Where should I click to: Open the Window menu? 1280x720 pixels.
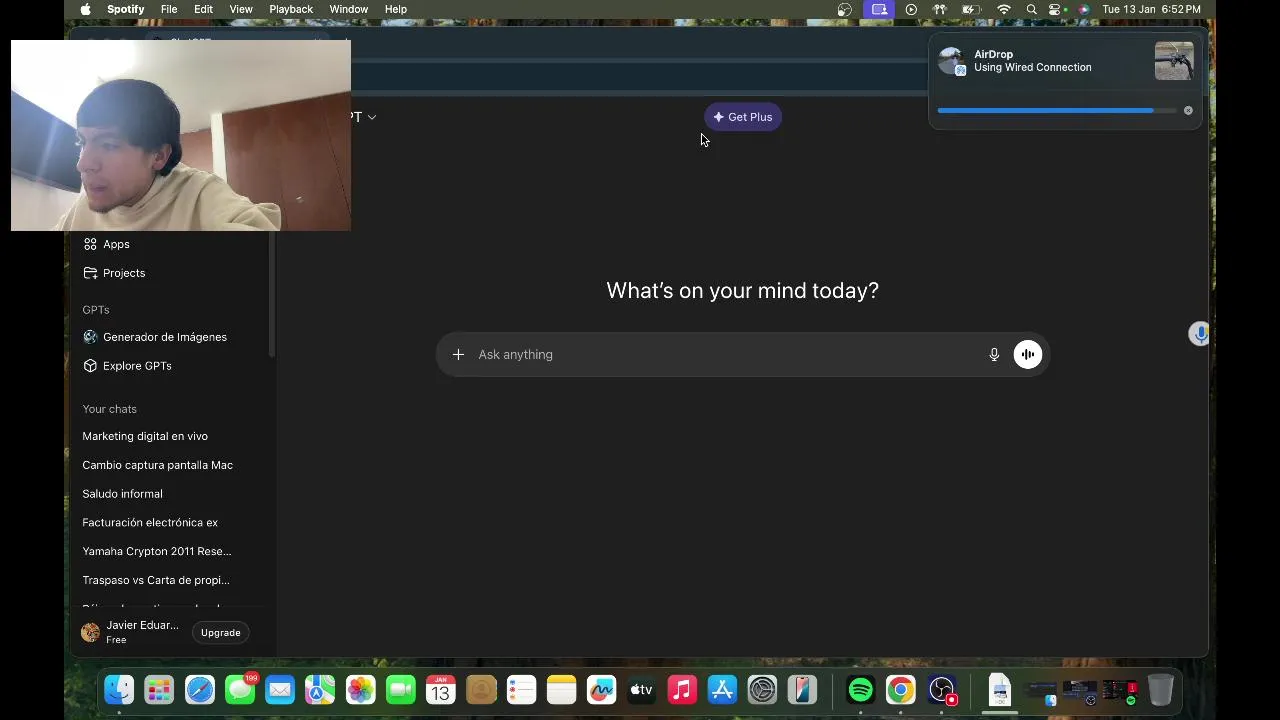click(x=349, y=9)
